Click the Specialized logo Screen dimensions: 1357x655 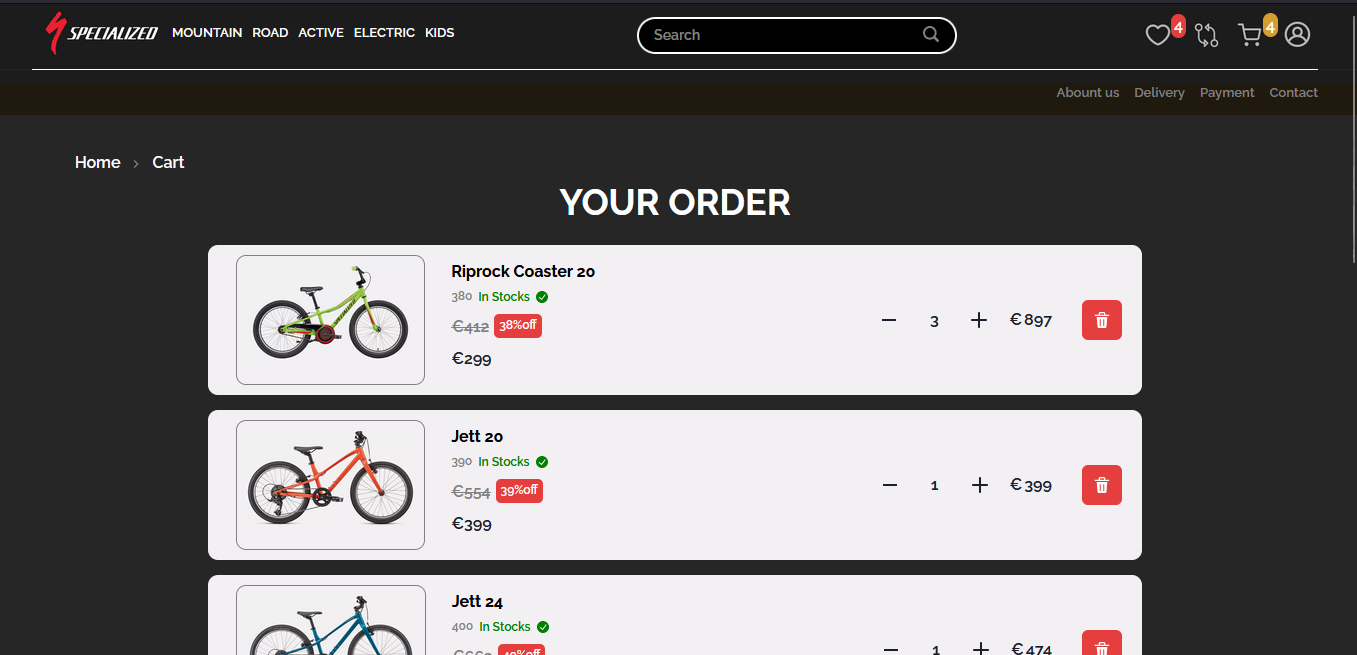(100, 32)
